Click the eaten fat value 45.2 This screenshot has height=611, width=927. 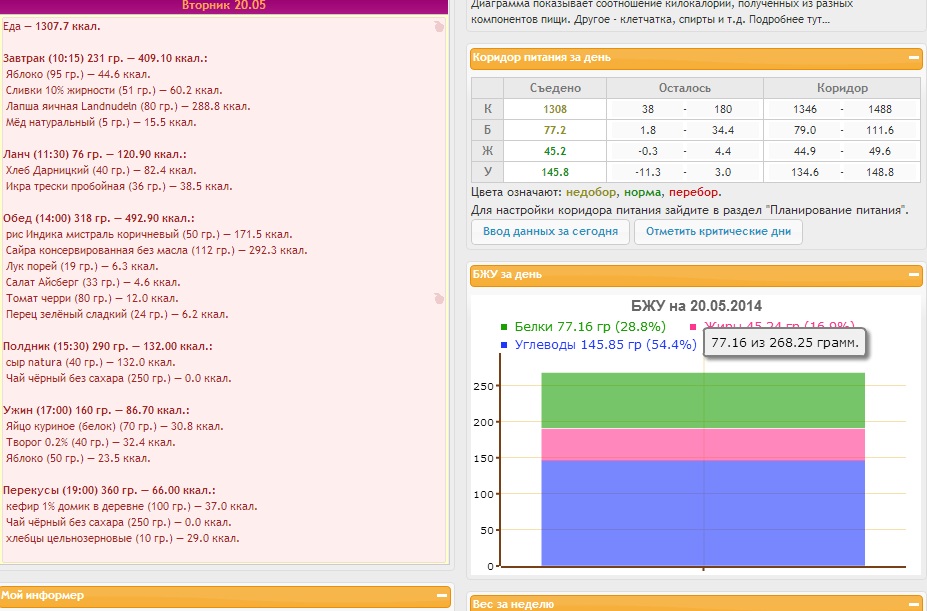click(x=555, y=151)
